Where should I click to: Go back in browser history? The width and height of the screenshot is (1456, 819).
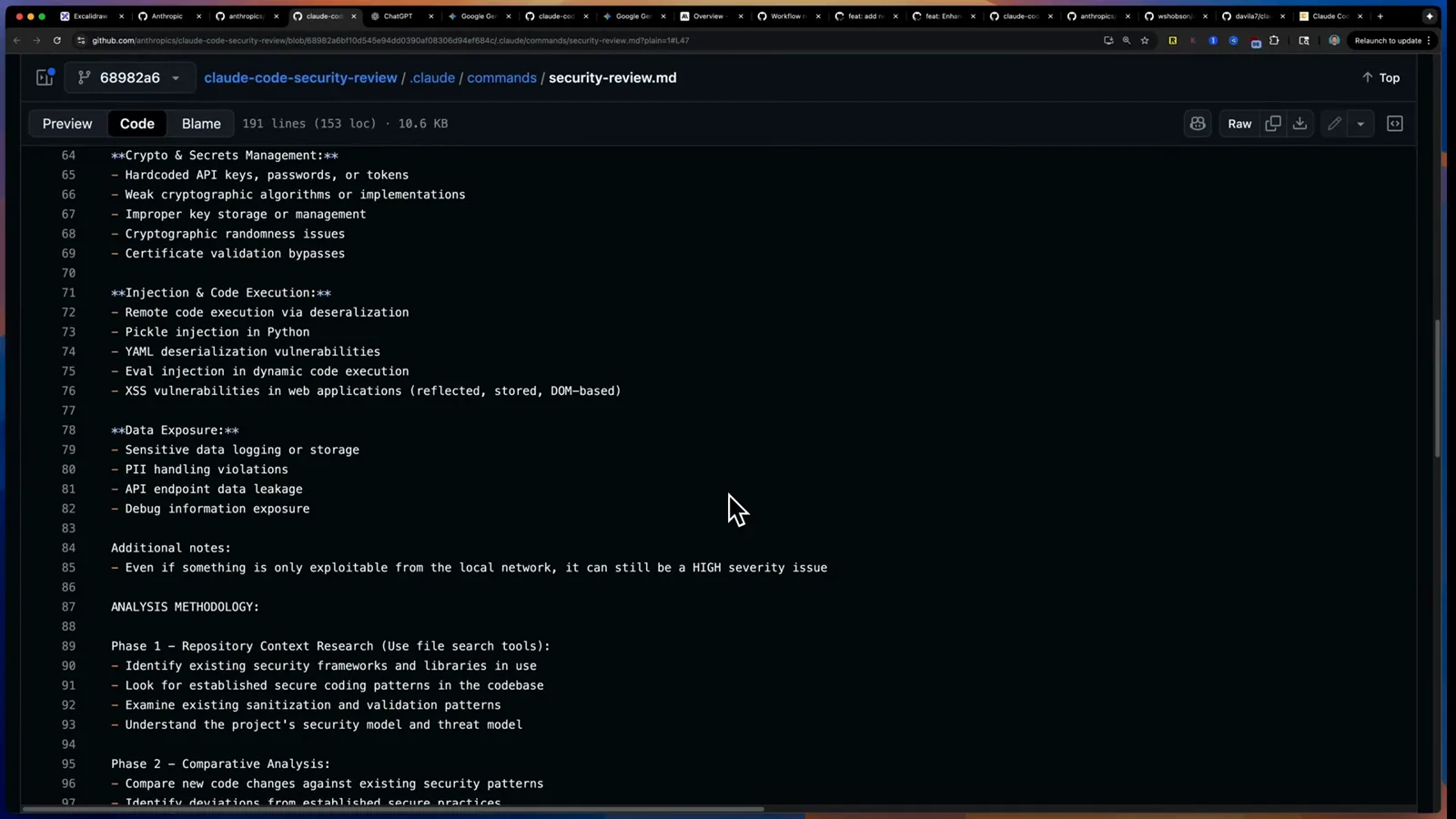tap(16, 40)
